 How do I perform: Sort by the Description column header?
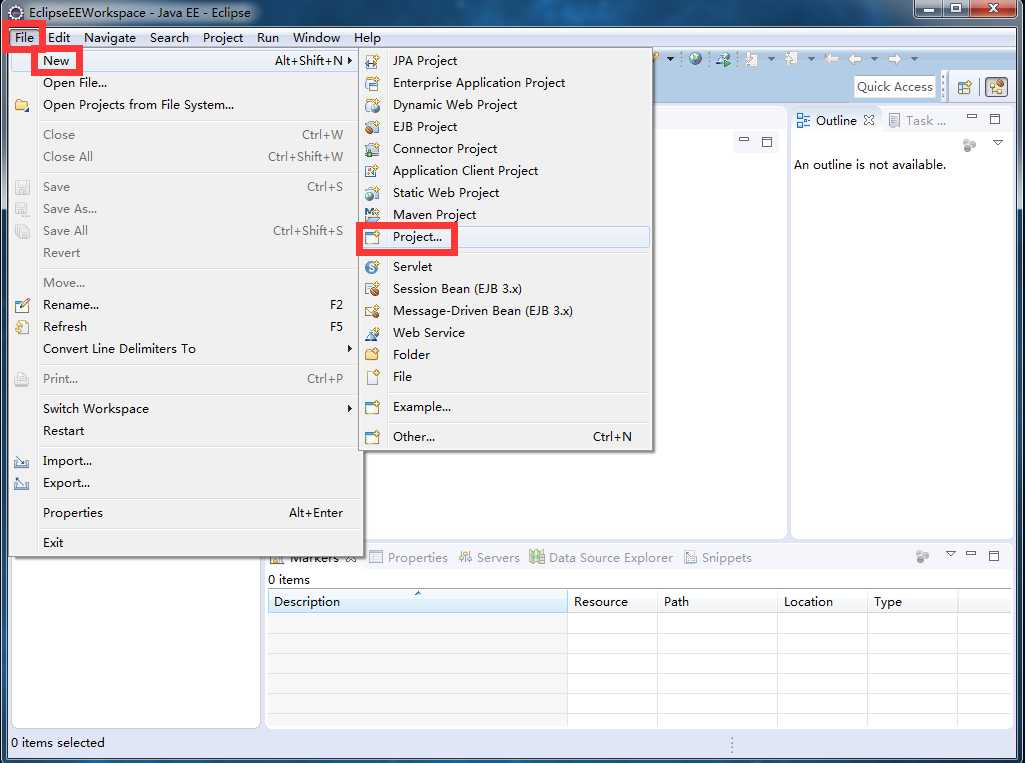click(x=418, y=602)
